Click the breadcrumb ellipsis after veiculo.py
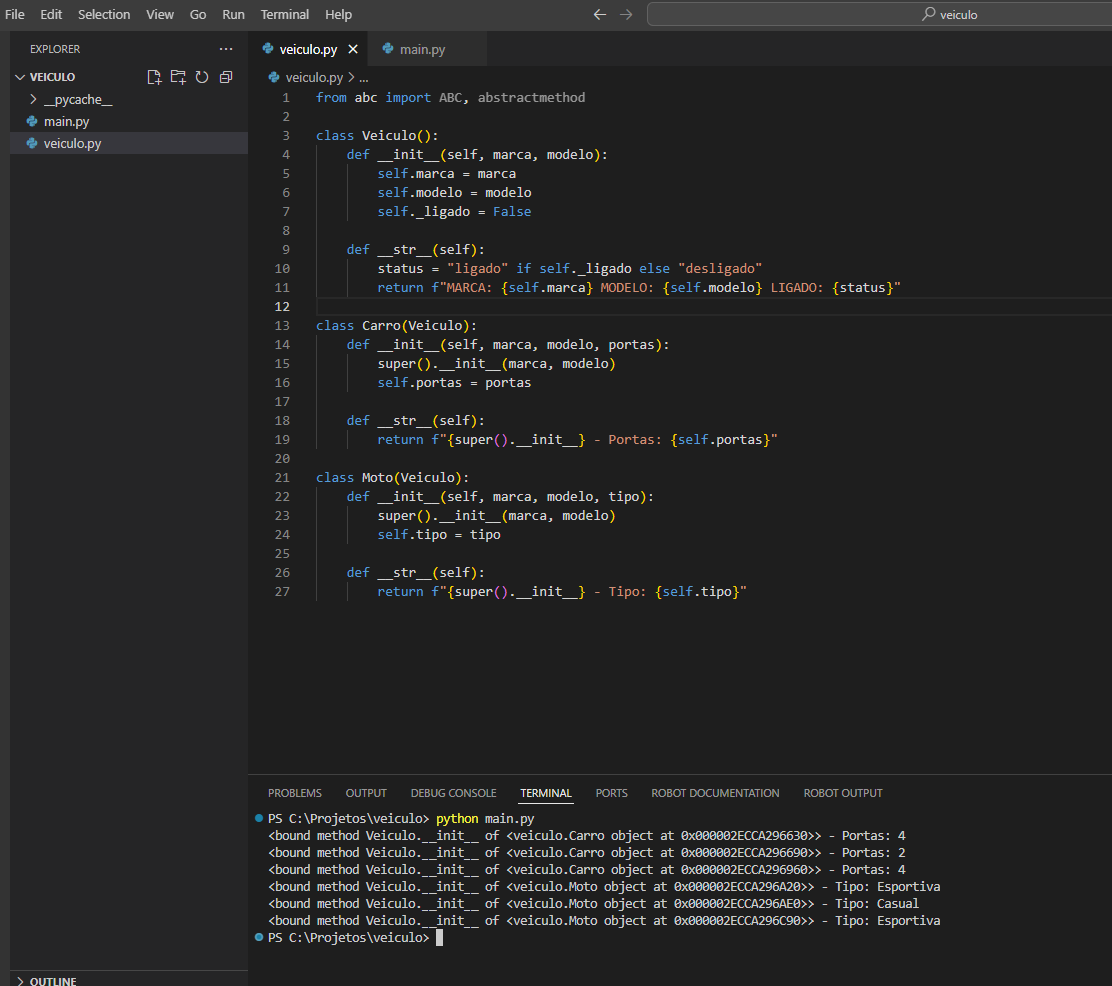The image size is (1112, 986). pos(364,77)
